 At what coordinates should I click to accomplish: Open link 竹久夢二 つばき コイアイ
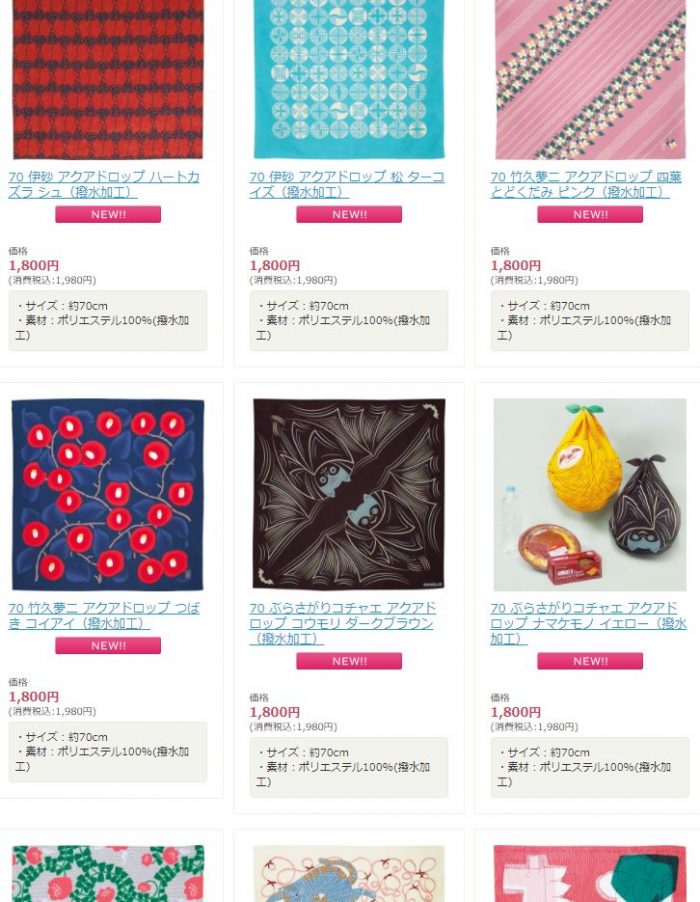[104, 616]
